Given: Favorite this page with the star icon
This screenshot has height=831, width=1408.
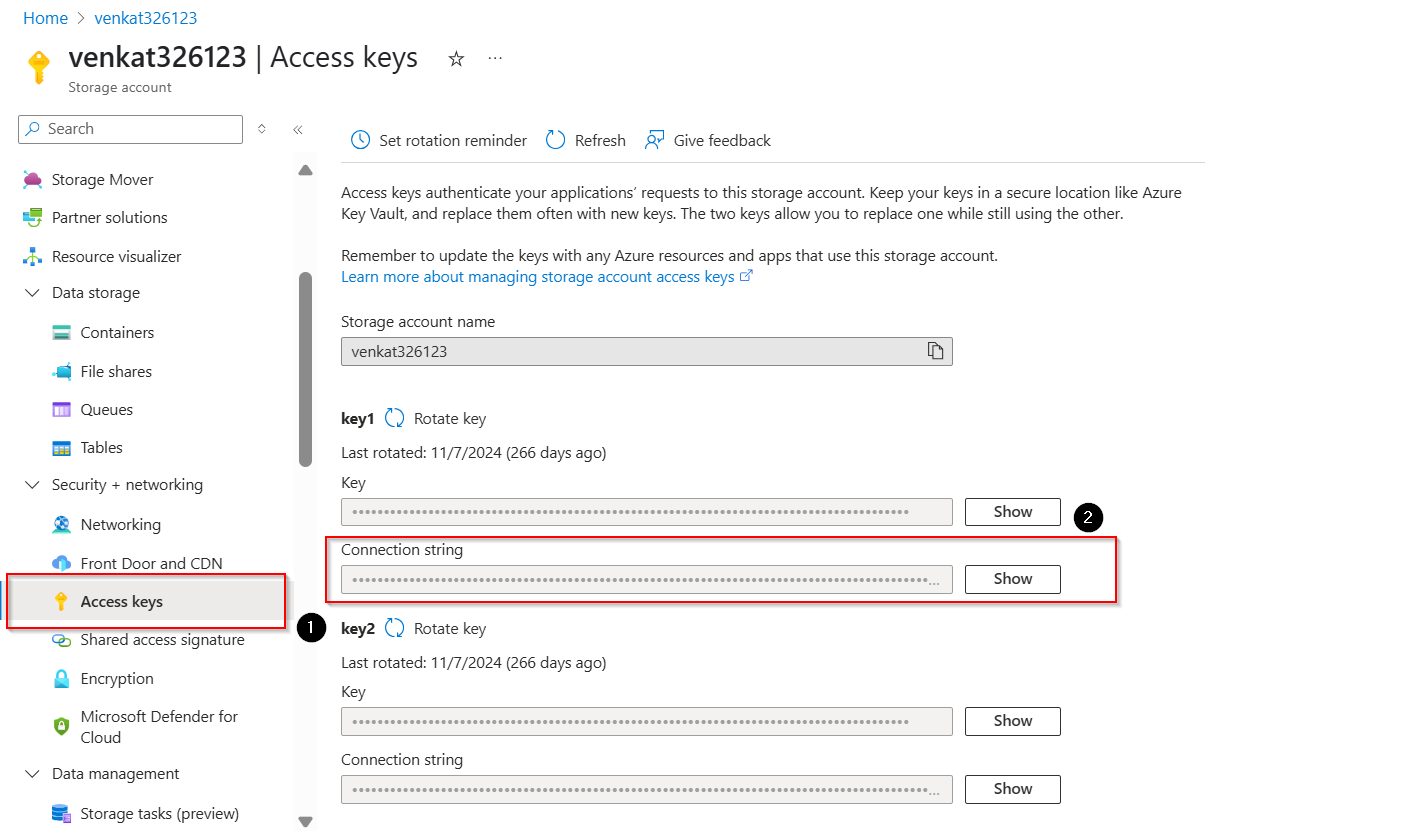Looking at the screenshot, I should (456, 59).
